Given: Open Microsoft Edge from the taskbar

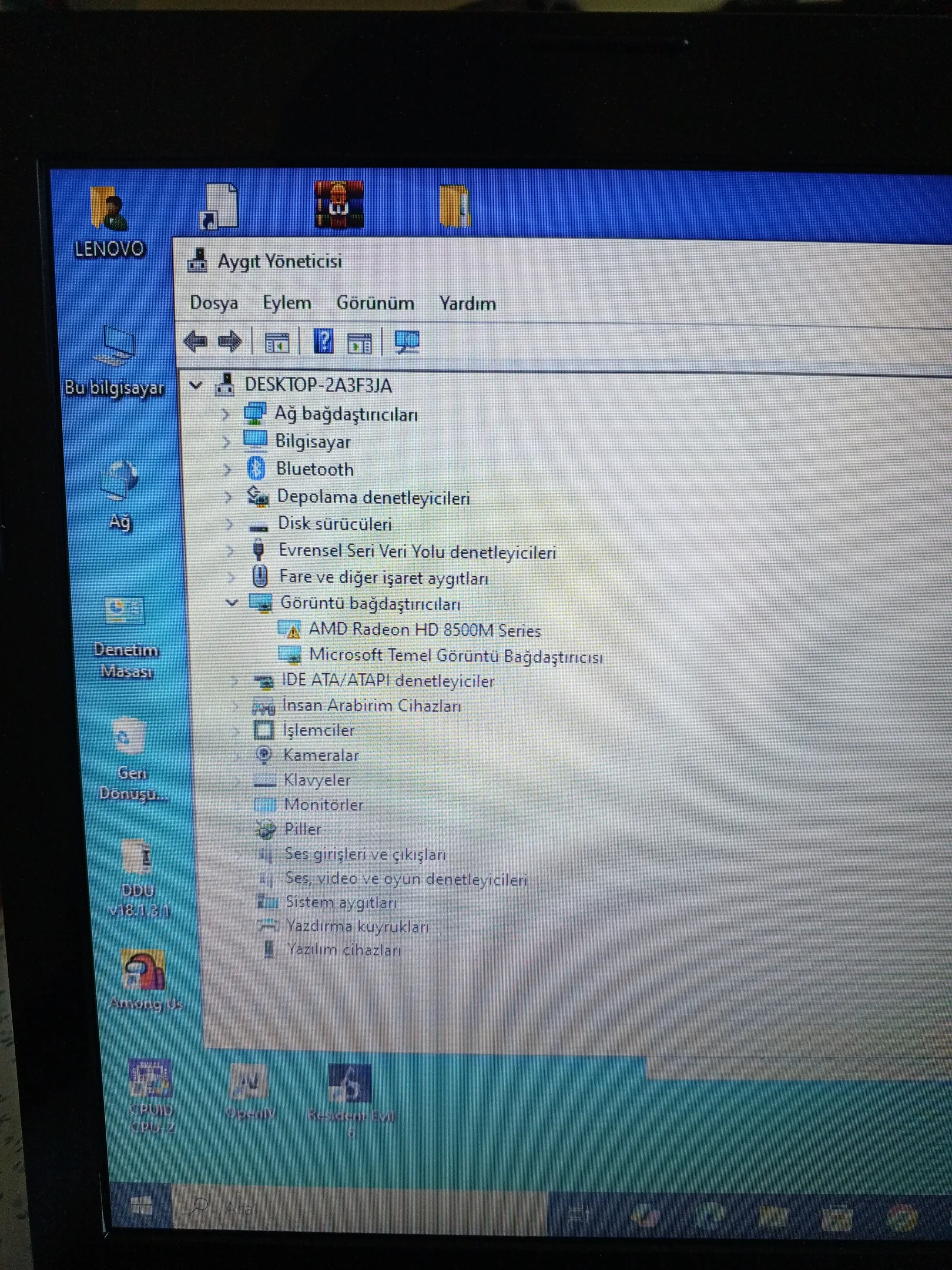Looking at the screenshot, I should 709,1216.
